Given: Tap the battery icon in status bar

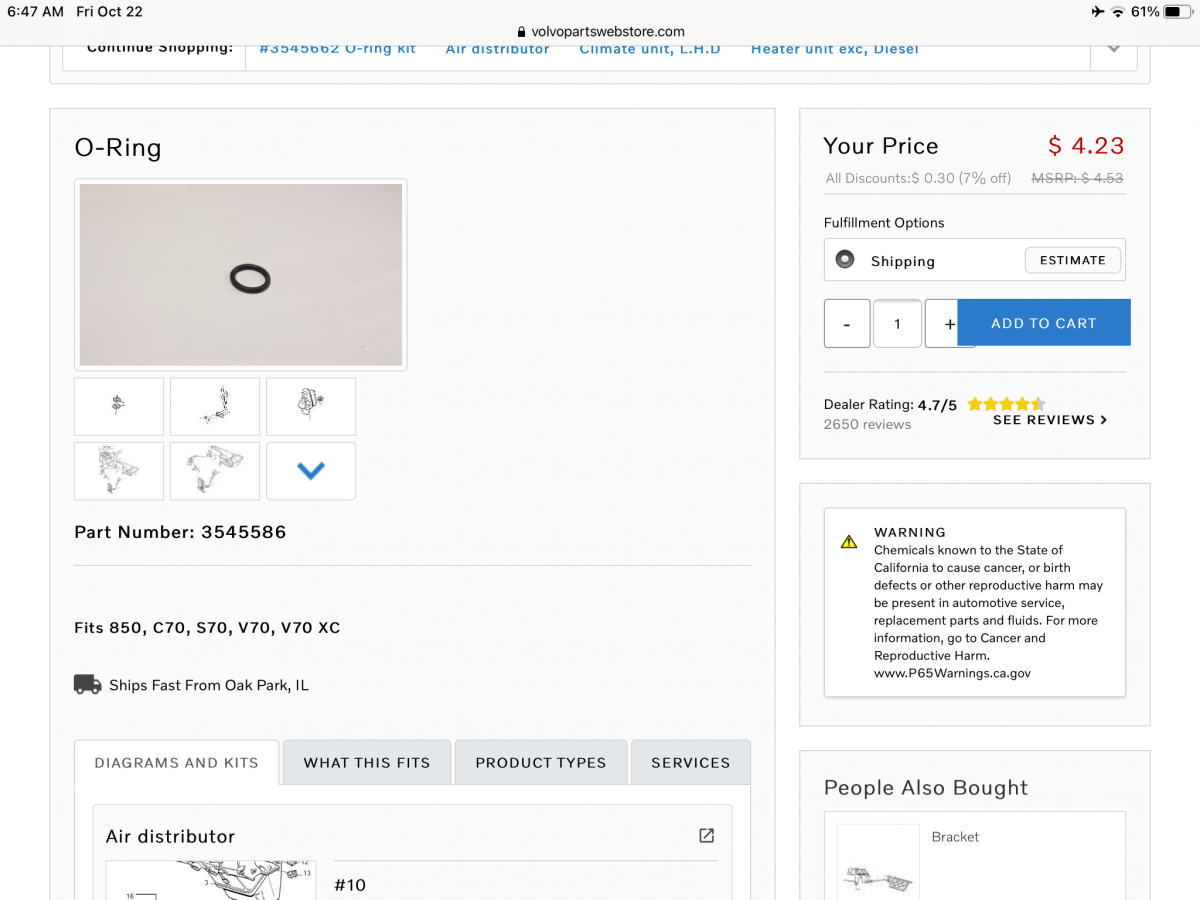Looking at the screenshot, I should coord(1177,12).
